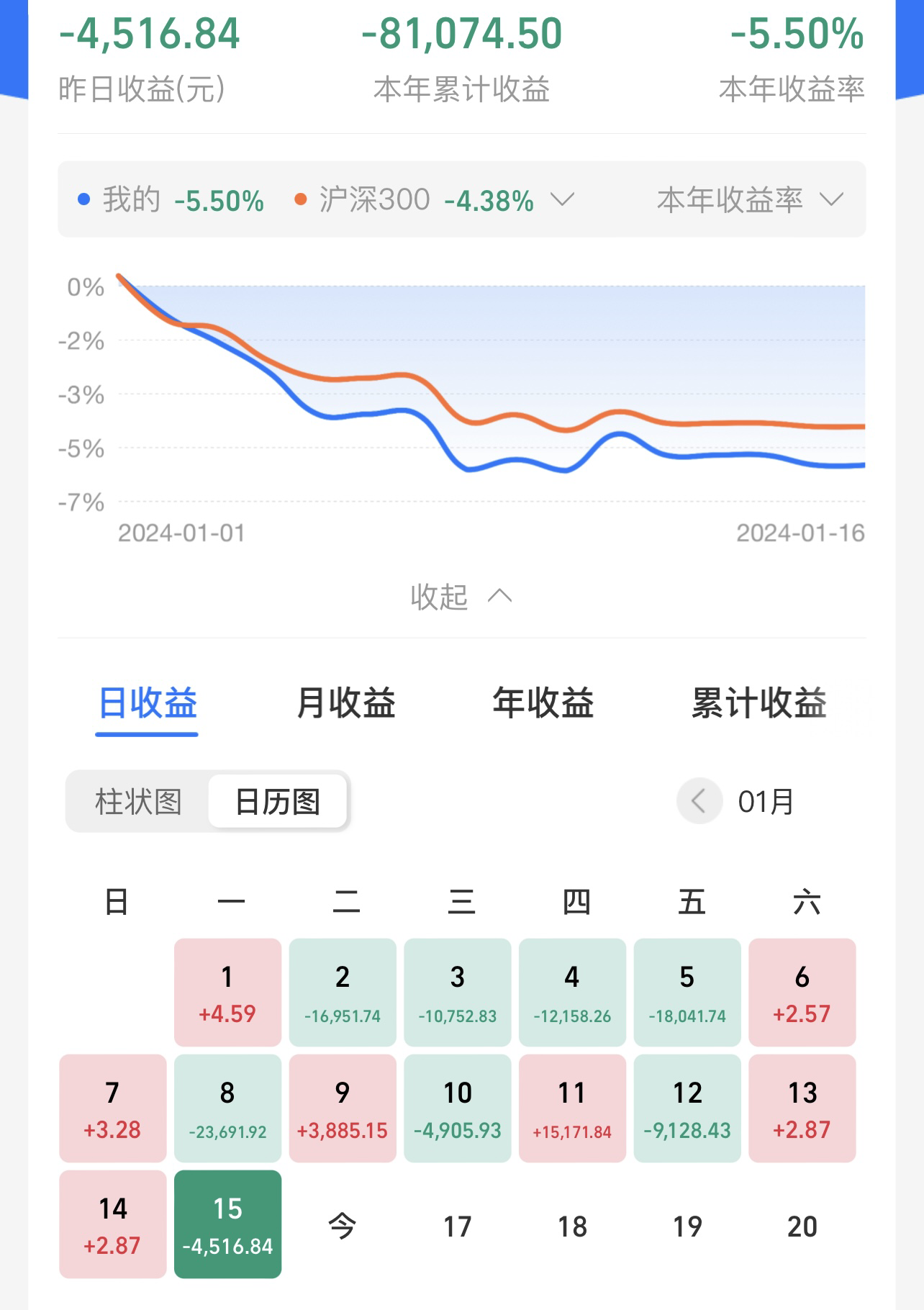Select calendar day 6 with +2.57
The image size is (924, 1310).
tap(802, 993)
